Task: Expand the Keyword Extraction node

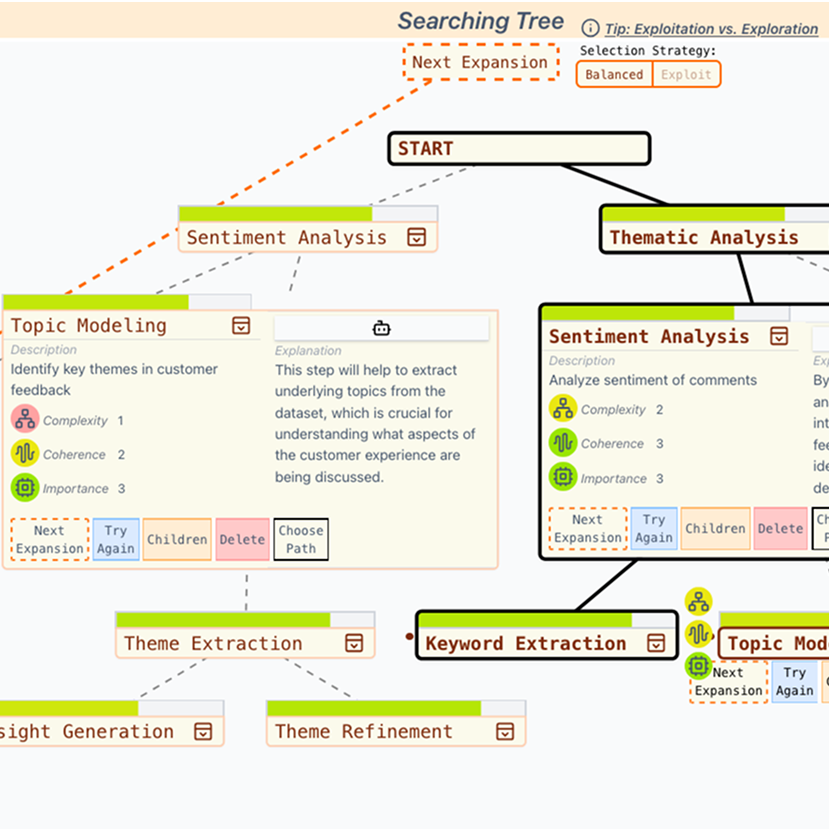Action: click(656, 643)
